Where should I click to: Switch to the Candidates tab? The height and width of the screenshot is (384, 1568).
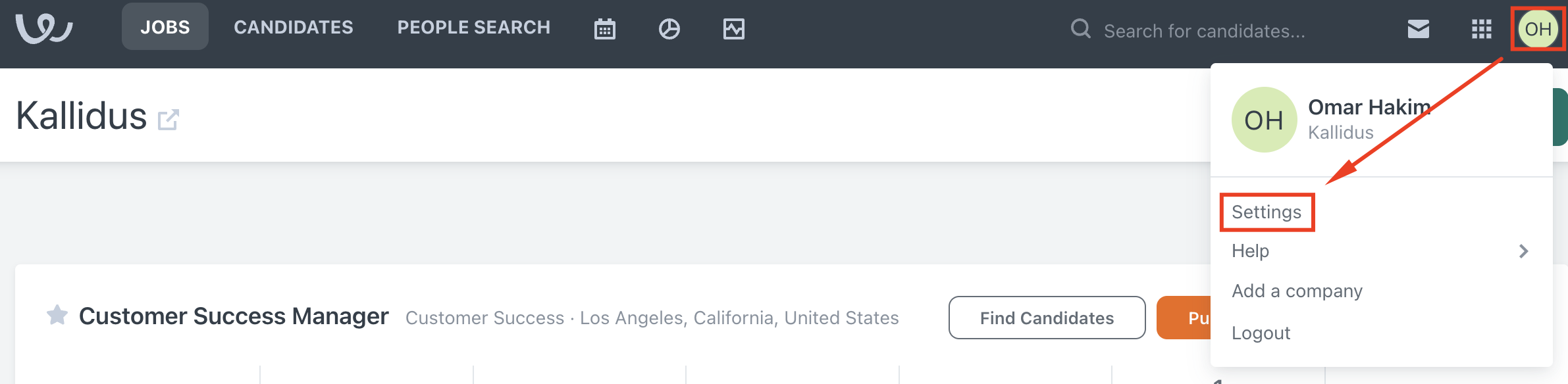tap(294, 28)
